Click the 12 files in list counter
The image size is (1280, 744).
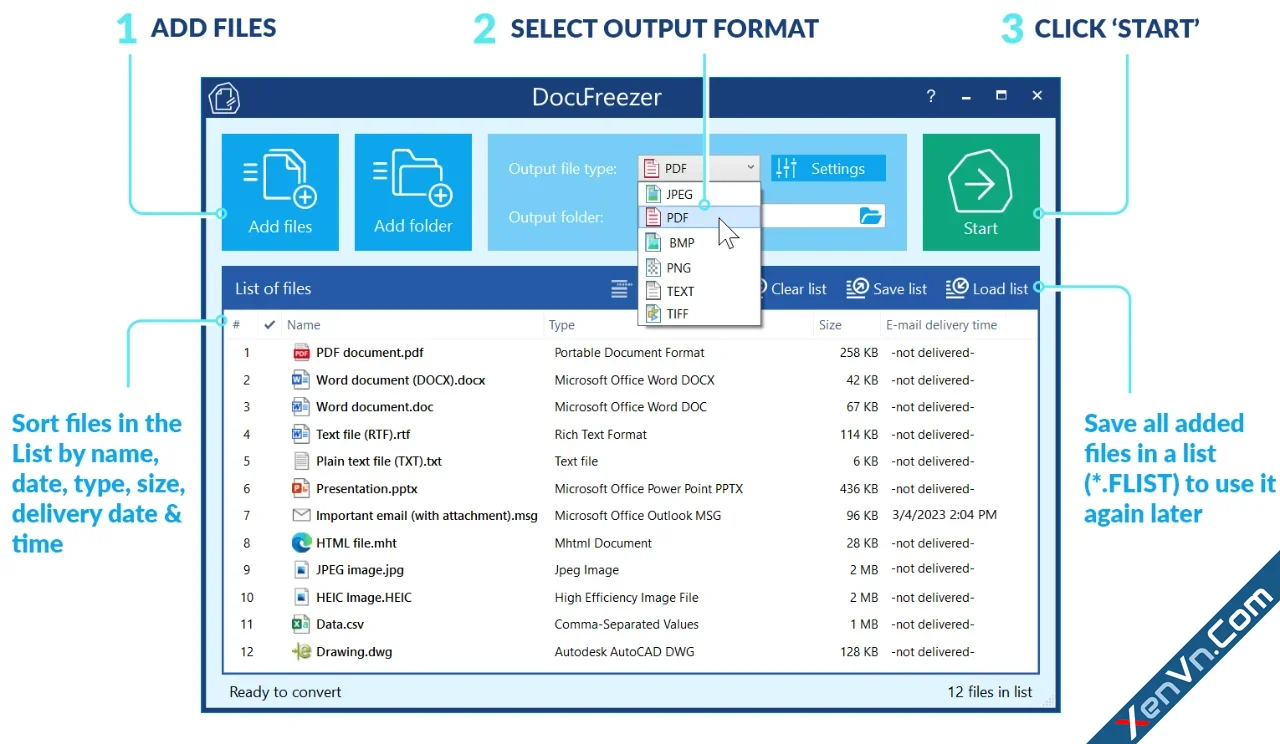(990, 692)
